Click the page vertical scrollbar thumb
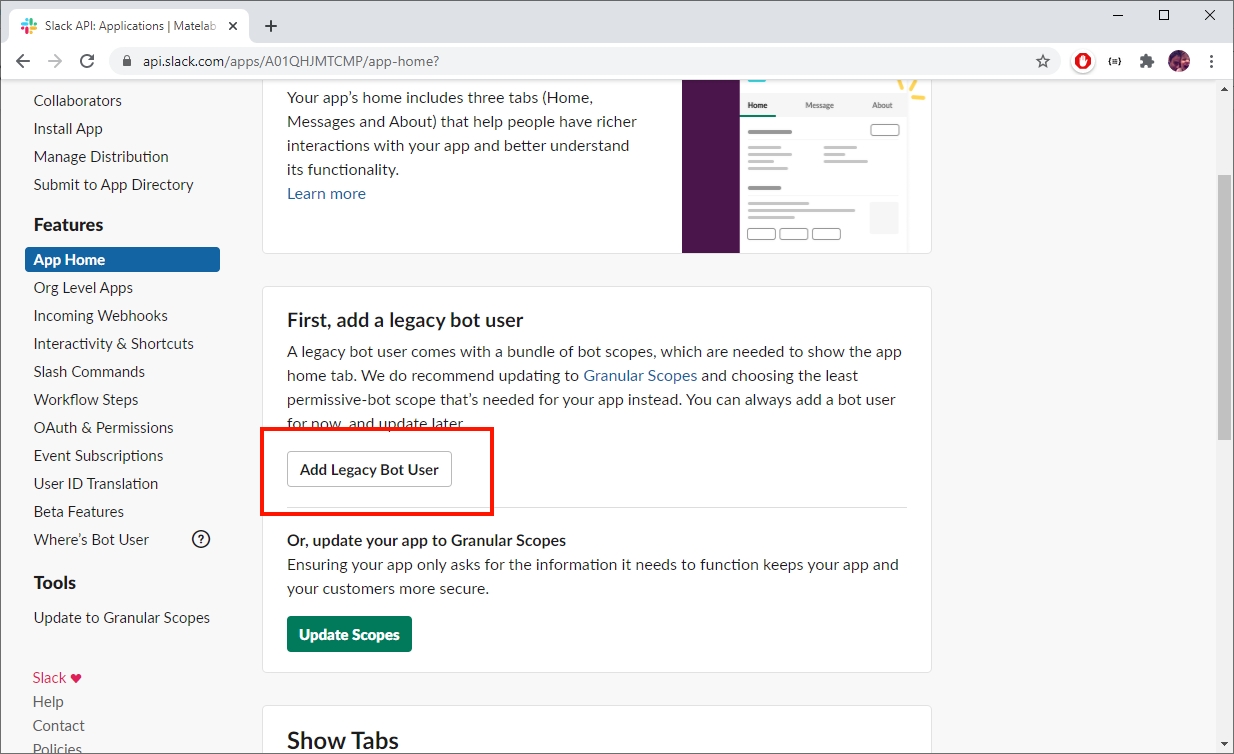 pos(1224,305)
